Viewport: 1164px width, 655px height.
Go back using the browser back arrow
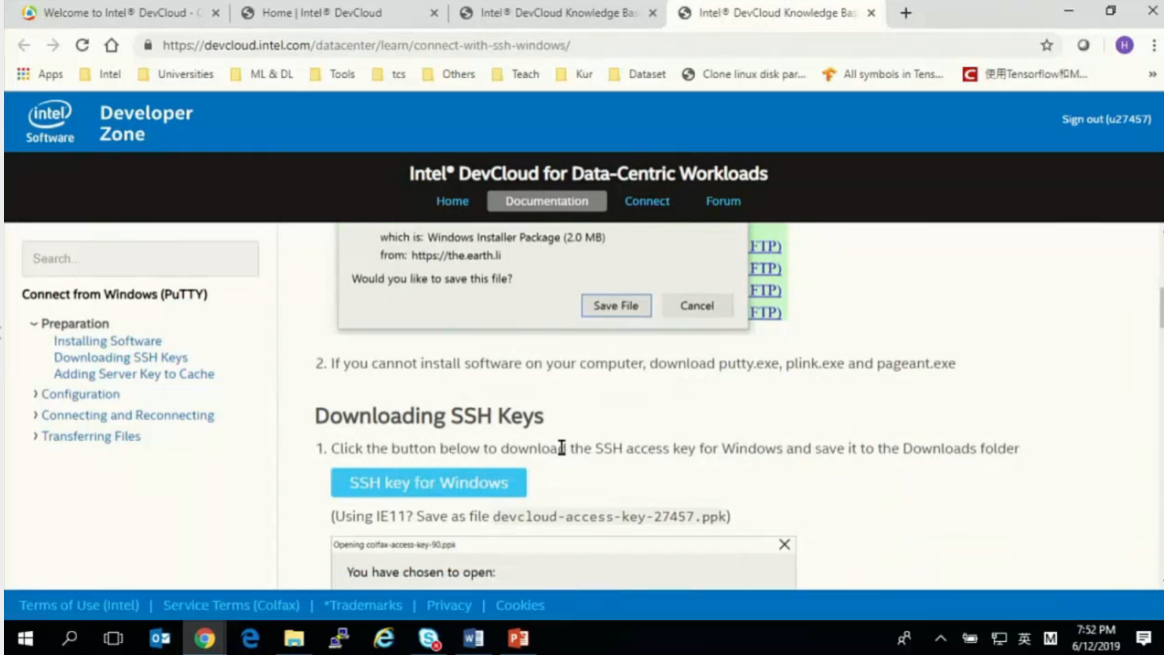click(24, 45)
